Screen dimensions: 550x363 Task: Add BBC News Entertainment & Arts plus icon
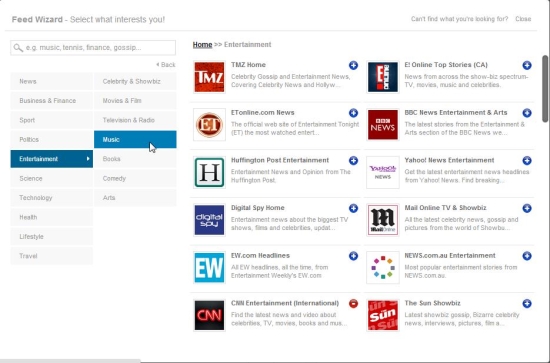527,113
